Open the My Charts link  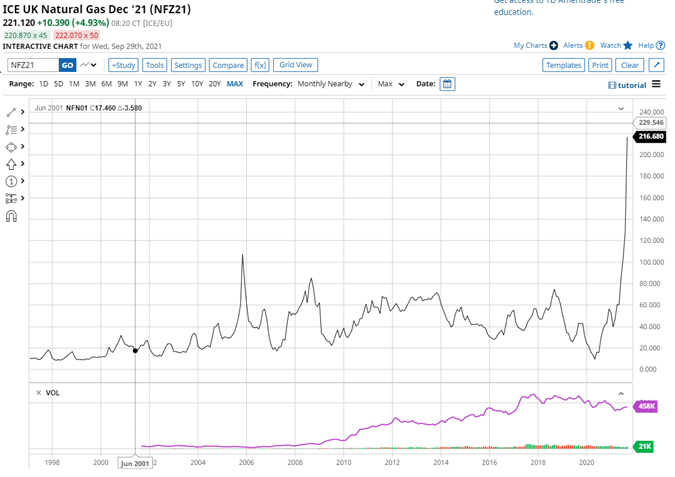[530, 45]
